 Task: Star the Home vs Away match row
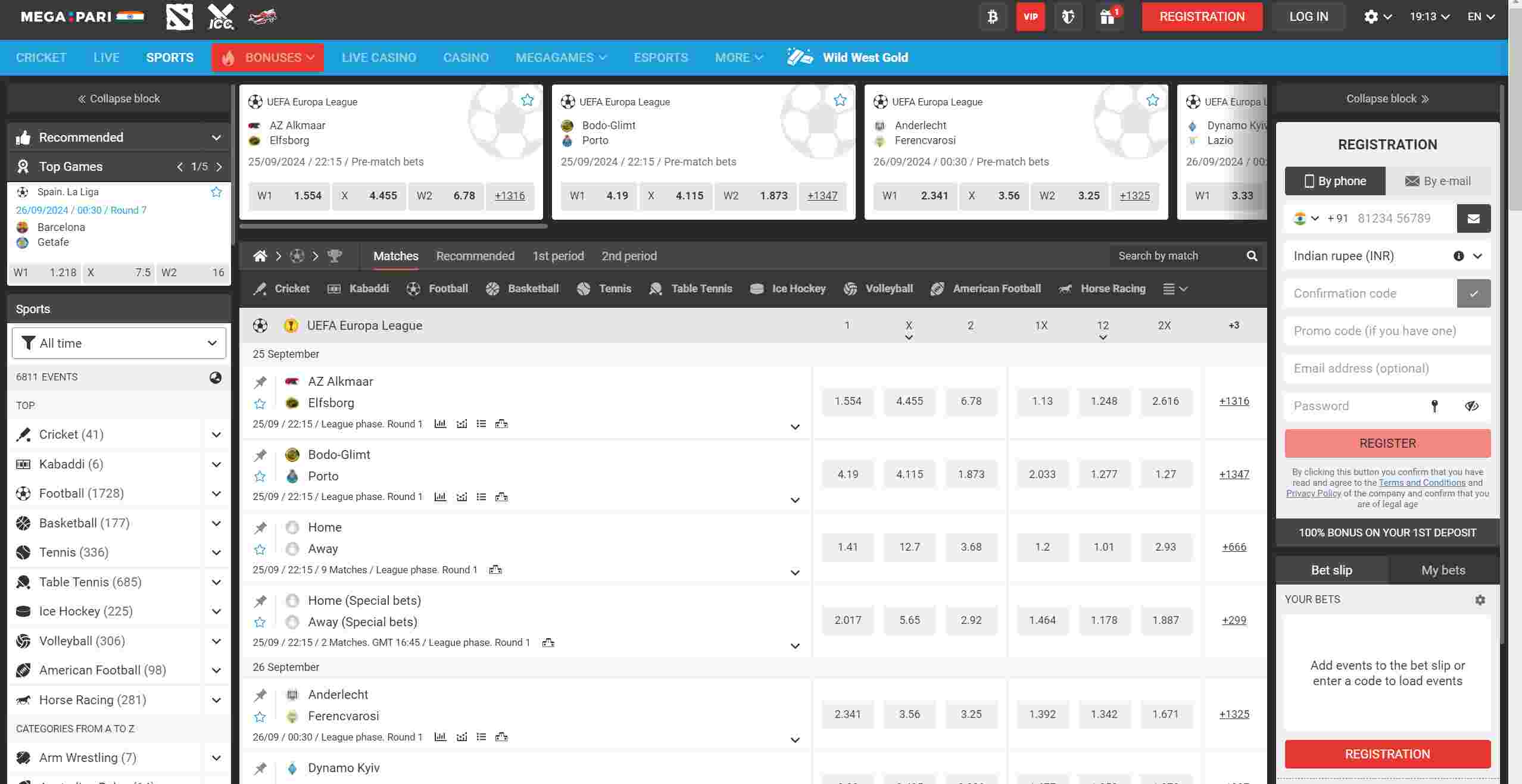point(260,549)
